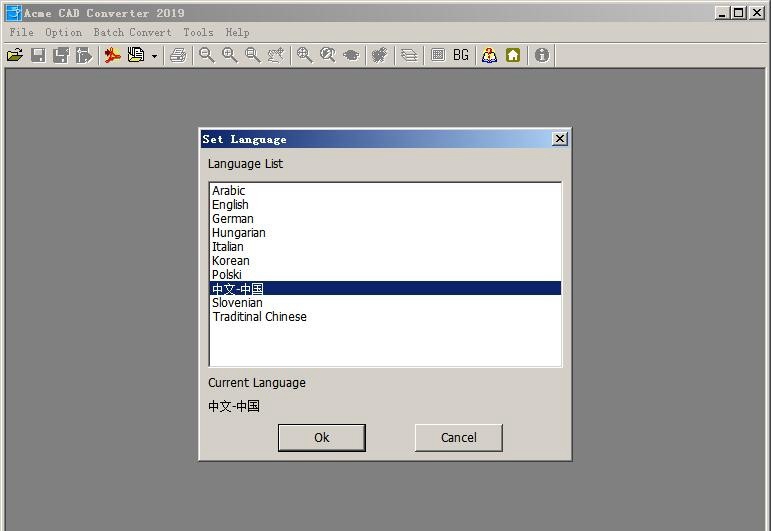Screen dimensions: 771x531
Task: Click the red PDF convert icon
Action: [113, 55]
